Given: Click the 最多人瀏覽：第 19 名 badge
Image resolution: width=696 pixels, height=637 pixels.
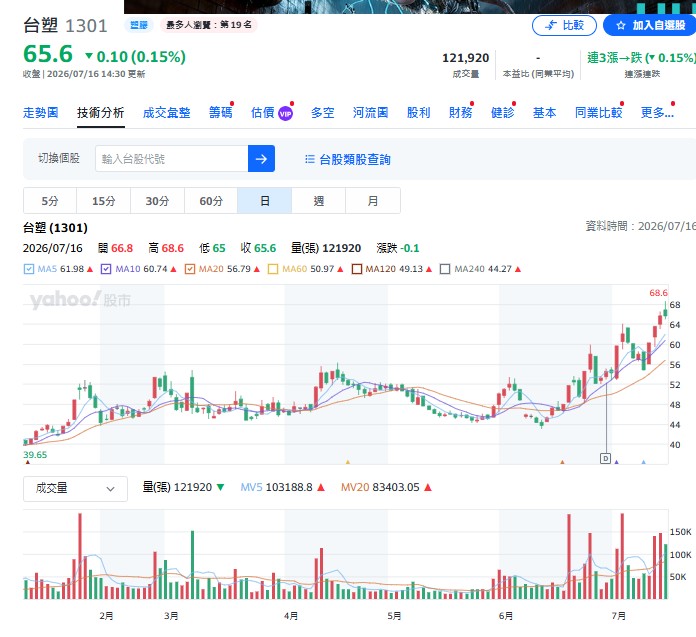Looking at the screenshot, I should click(209, 25).
